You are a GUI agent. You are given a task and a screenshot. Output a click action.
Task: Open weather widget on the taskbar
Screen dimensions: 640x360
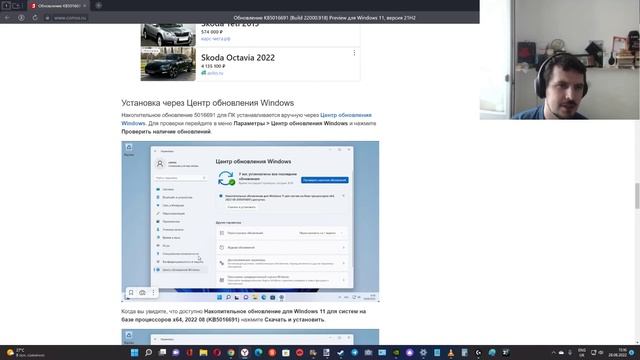[24, 353]
